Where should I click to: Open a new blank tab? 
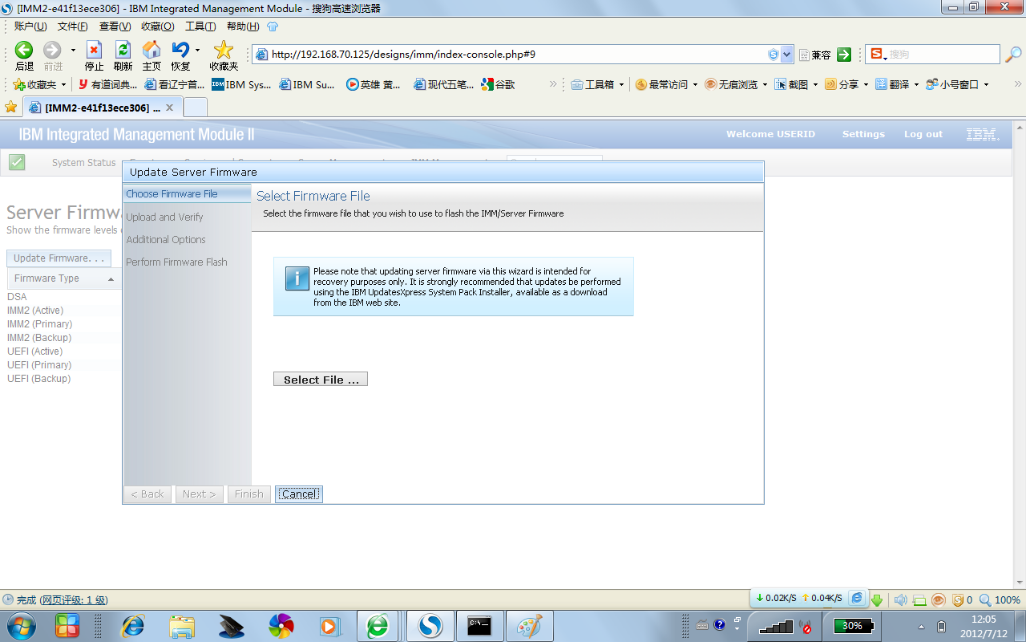(195, 107)
